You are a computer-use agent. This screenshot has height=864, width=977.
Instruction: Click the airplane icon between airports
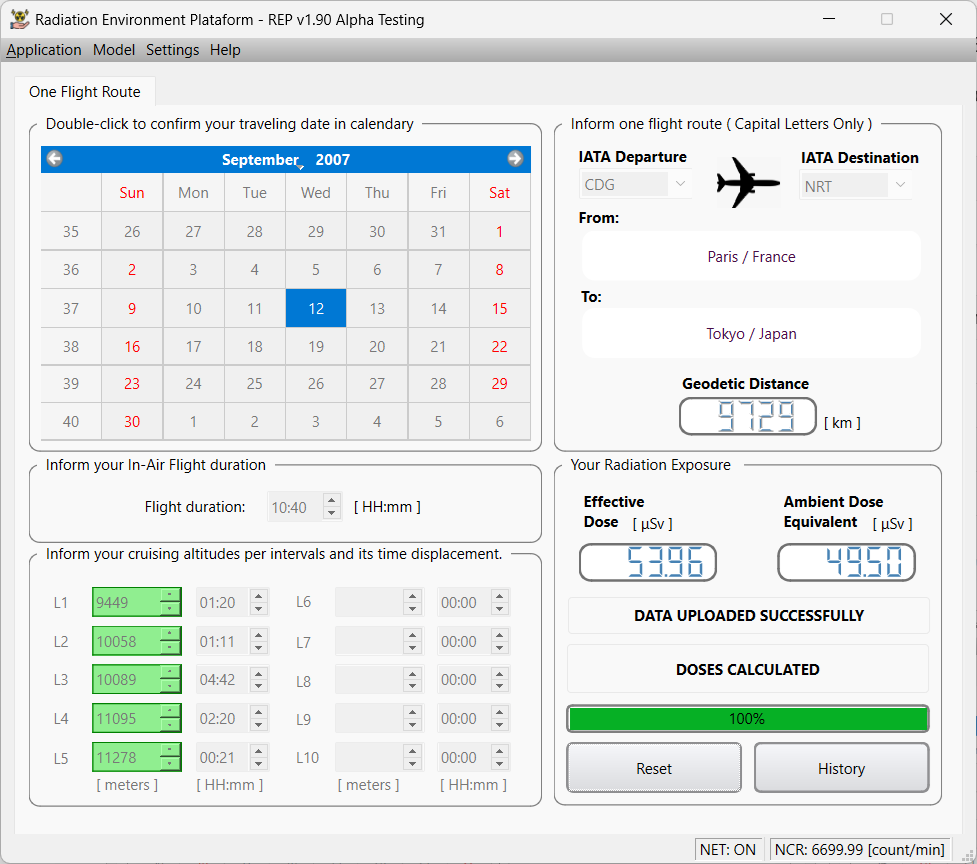pyautogui.click(x=748, y=182)
